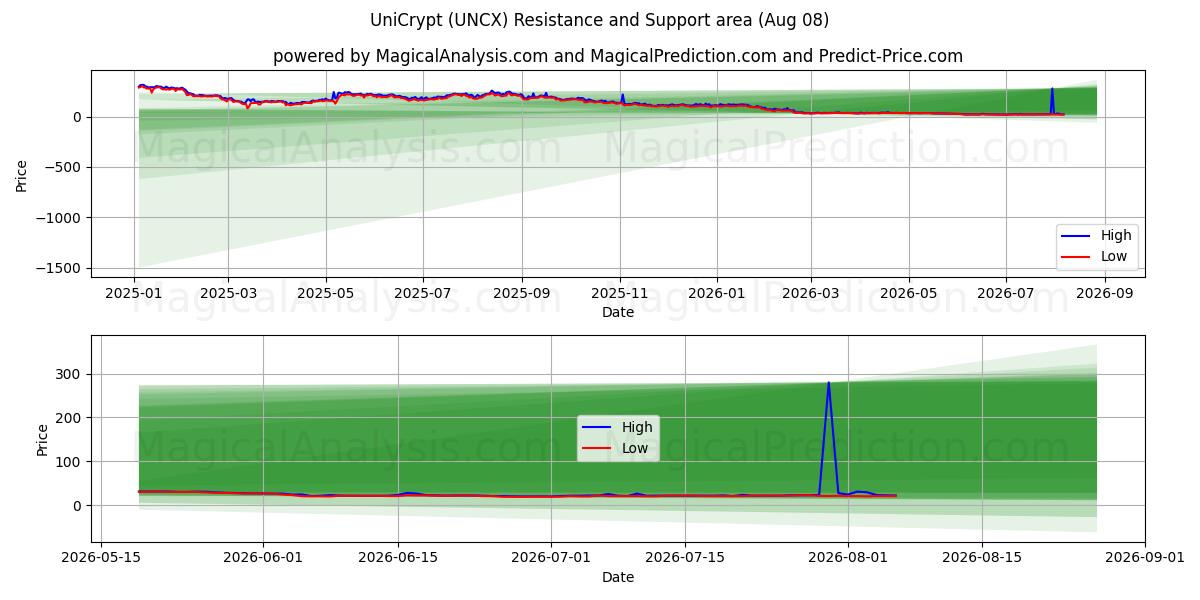Click the '2026-09-01' bottom axis label
Screen dimensions: 1200x600
point(1145,558)
